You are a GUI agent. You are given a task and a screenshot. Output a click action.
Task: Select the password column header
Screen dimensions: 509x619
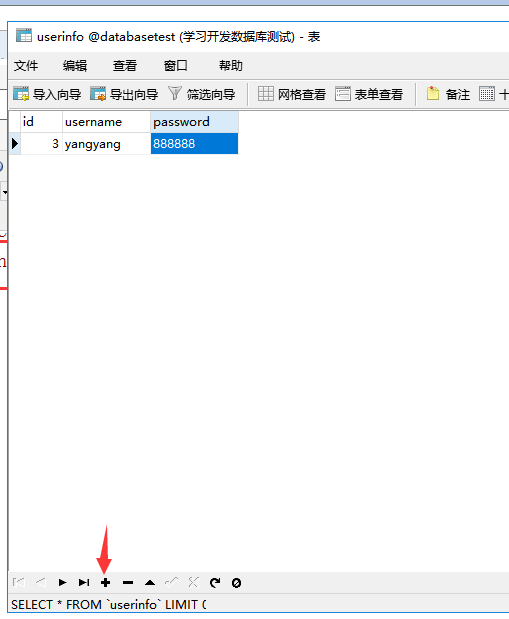point(194,122)
